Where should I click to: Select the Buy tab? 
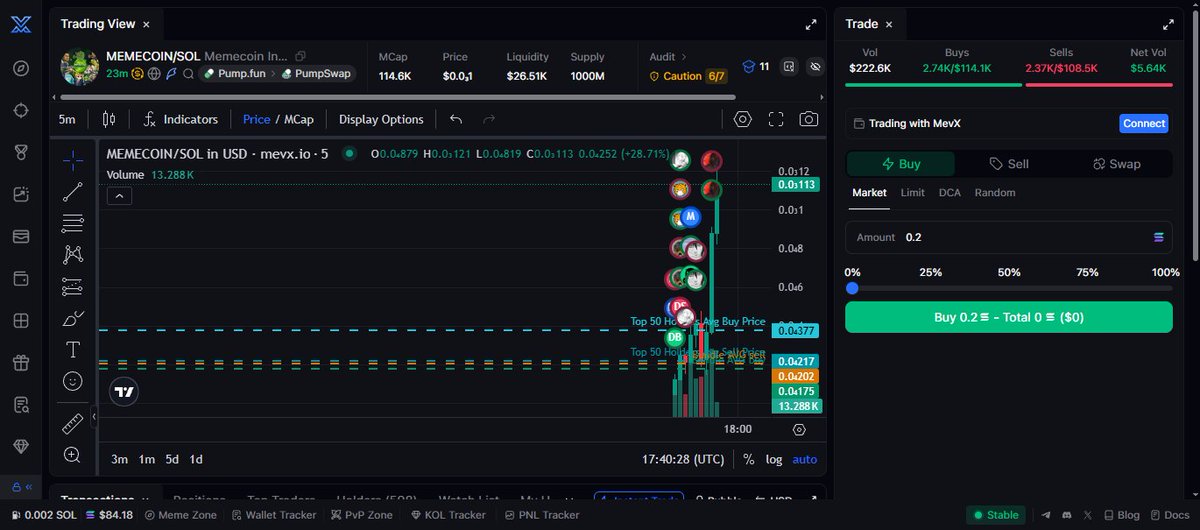pos(901,164)
